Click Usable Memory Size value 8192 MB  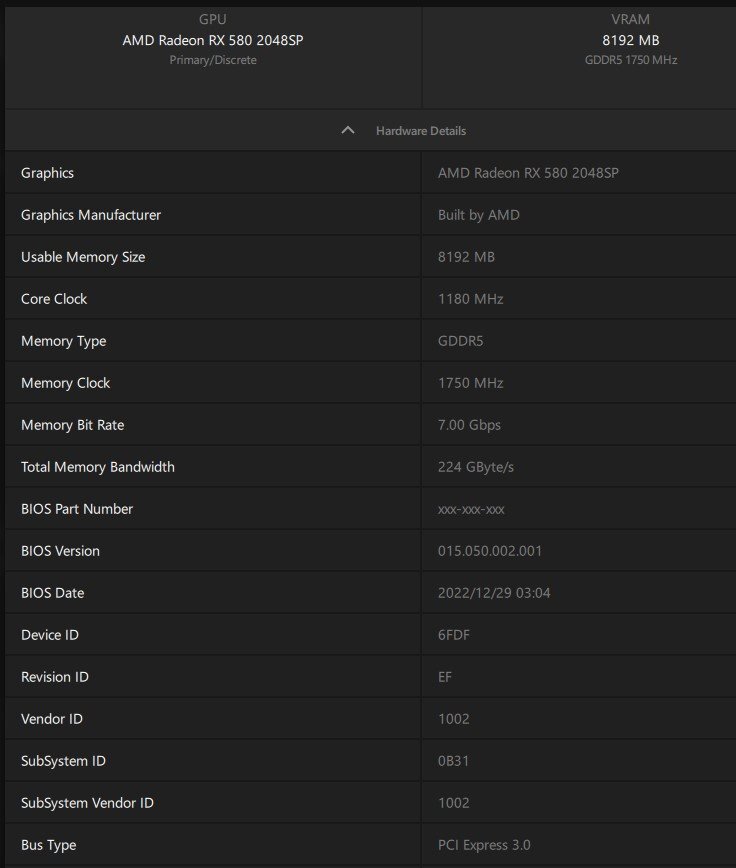467,257
